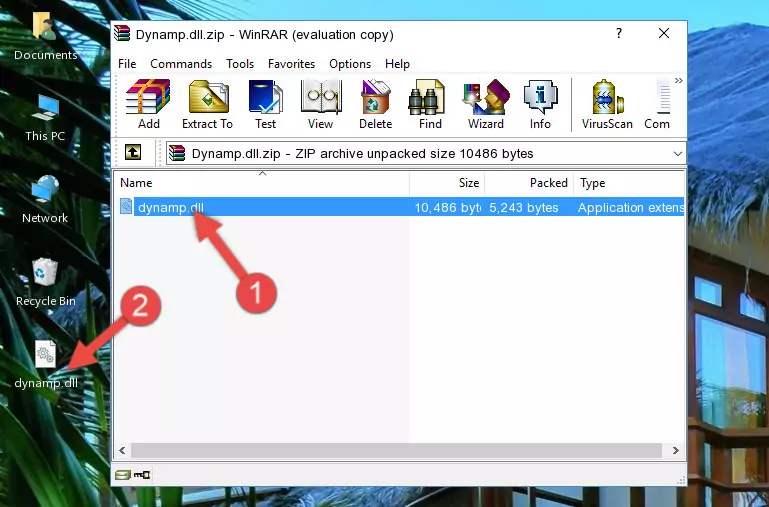The width and height of the screenshot is (769, 507).
Task: Open the Favorites menu
Action: point(291,64)
